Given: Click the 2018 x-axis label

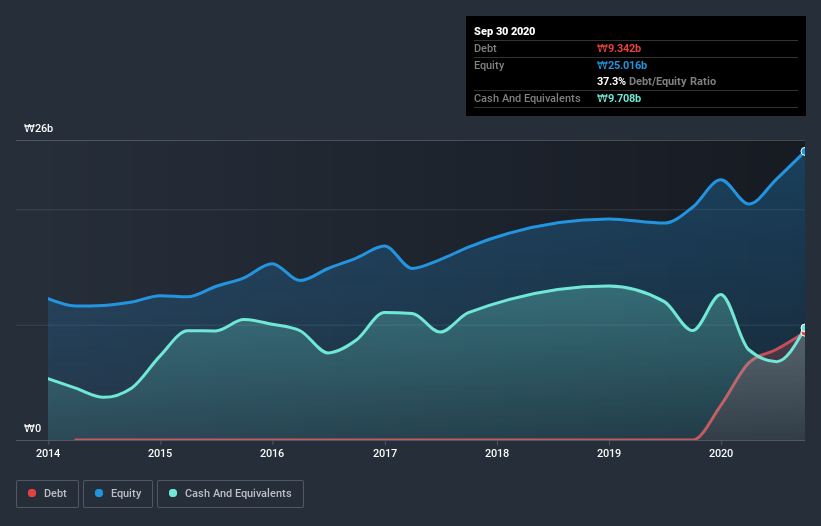Looking at the screenshot, I should [497, 453].
